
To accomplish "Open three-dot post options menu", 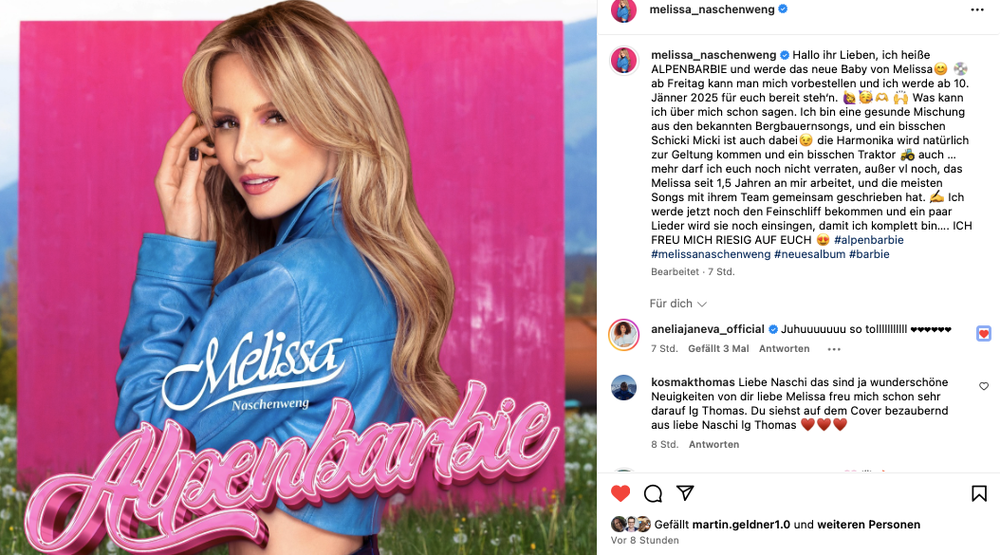I will tap(977, 10).
